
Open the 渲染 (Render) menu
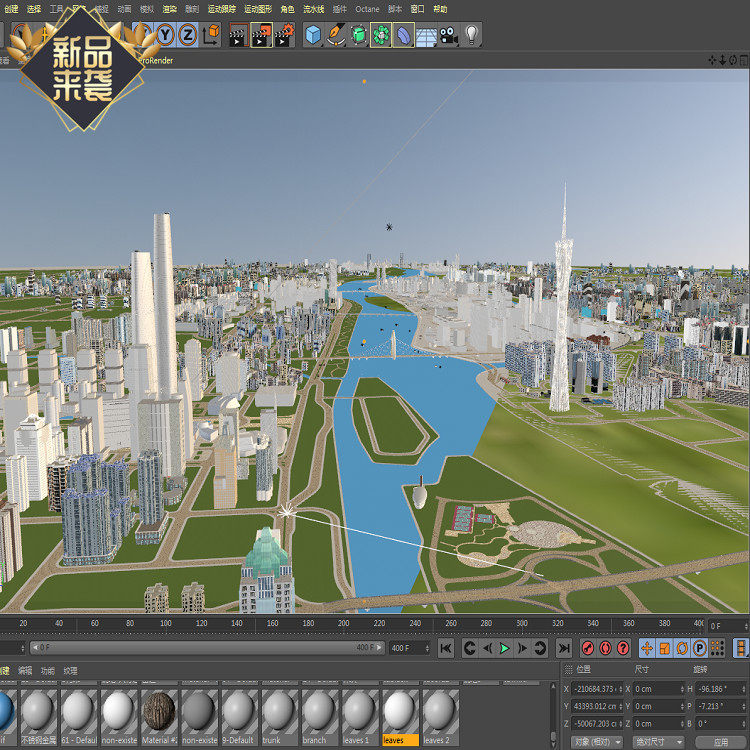tap(169, 9)
